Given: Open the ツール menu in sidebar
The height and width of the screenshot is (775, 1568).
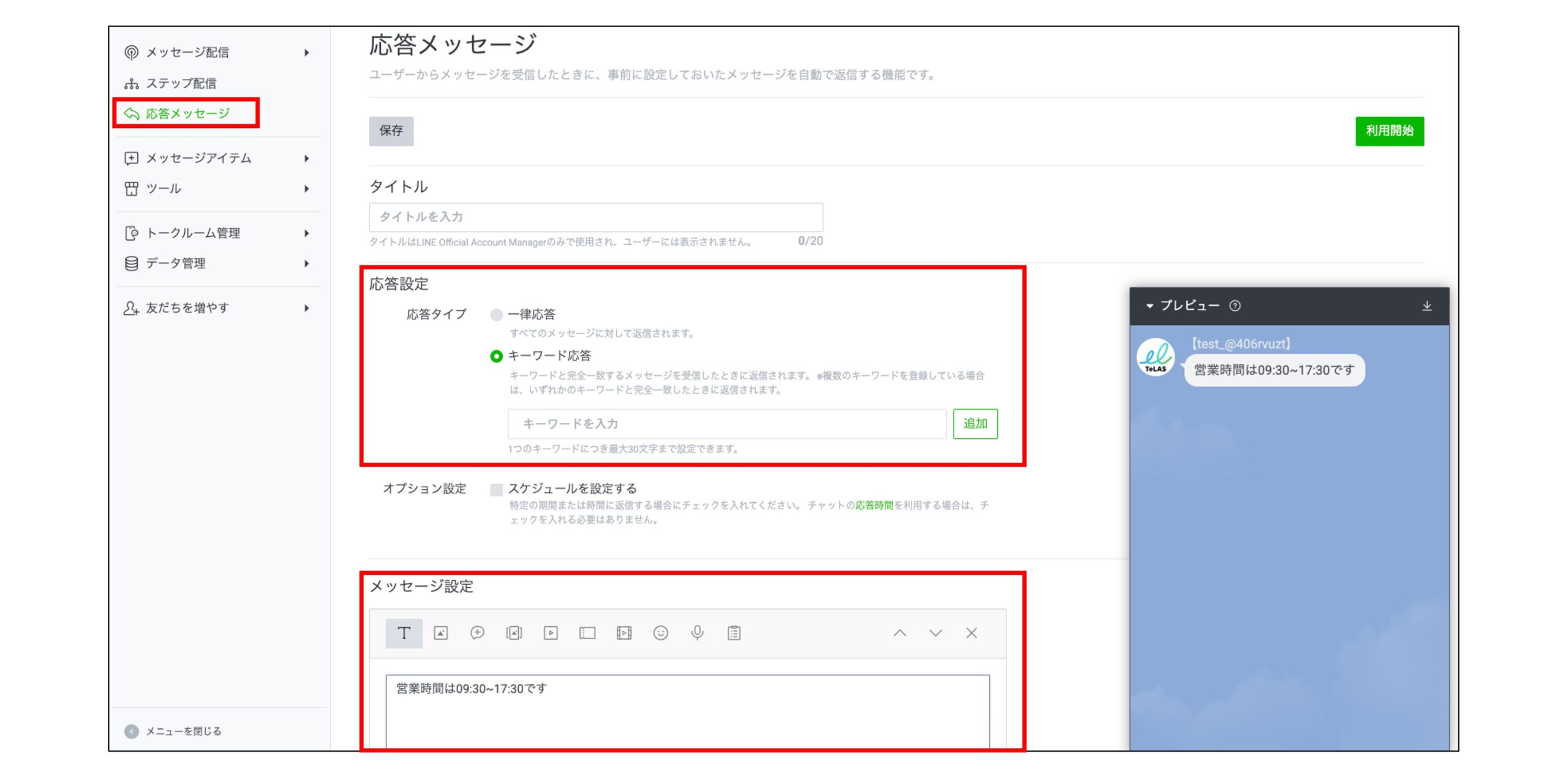Looking at the screenshot, I should pos(163,189).
